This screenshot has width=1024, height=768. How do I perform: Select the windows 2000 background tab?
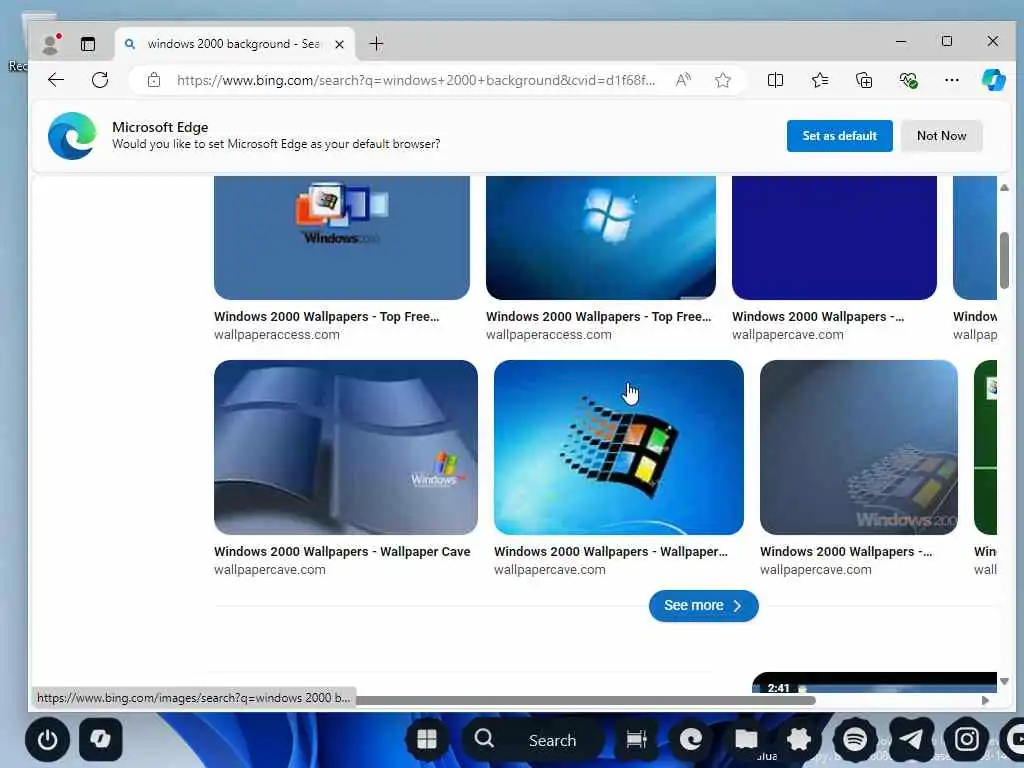tap(234, 44)
